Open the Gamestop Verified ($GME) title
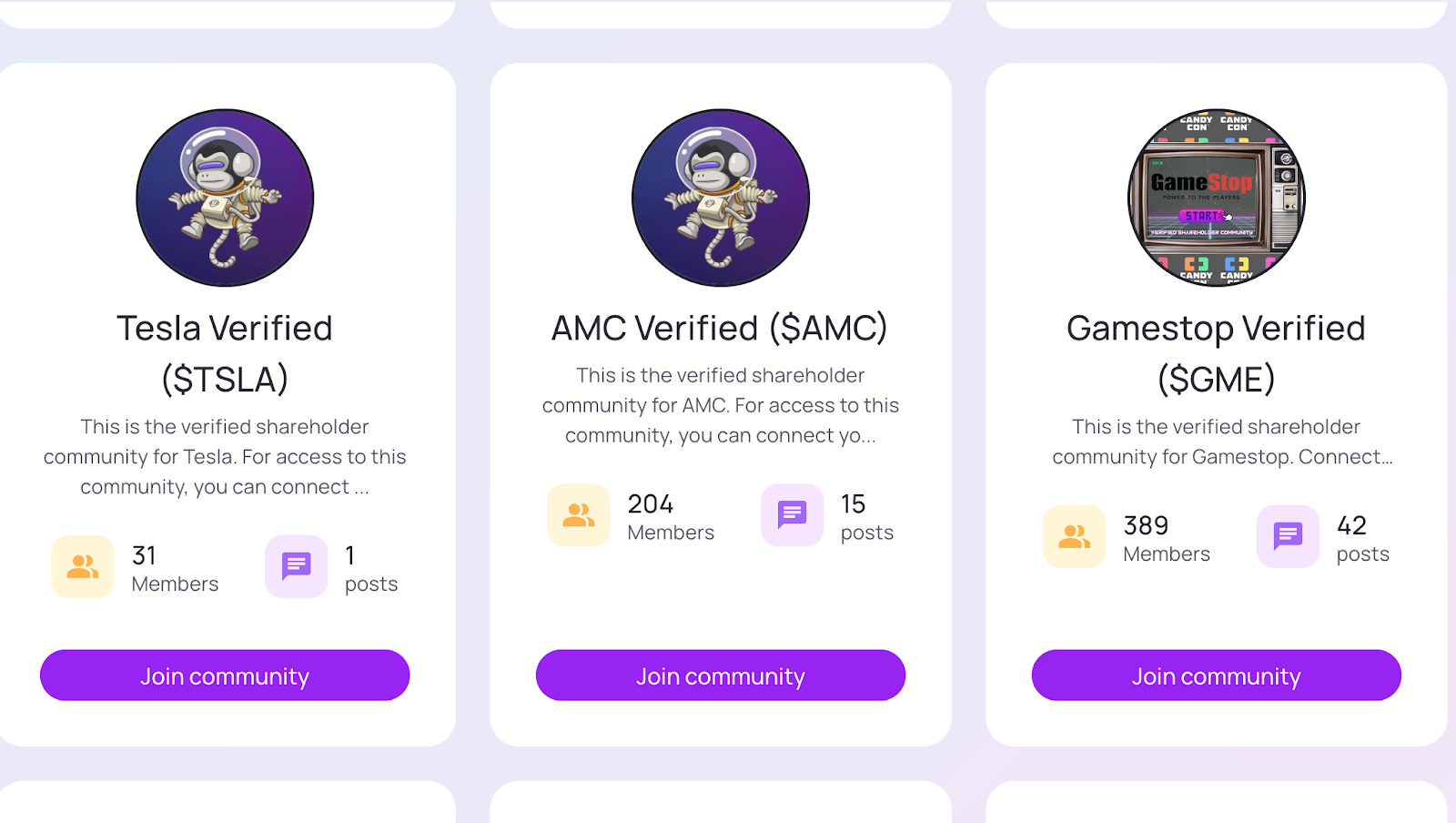This screenshot has height=823, width=1456. click(1217, 353)
